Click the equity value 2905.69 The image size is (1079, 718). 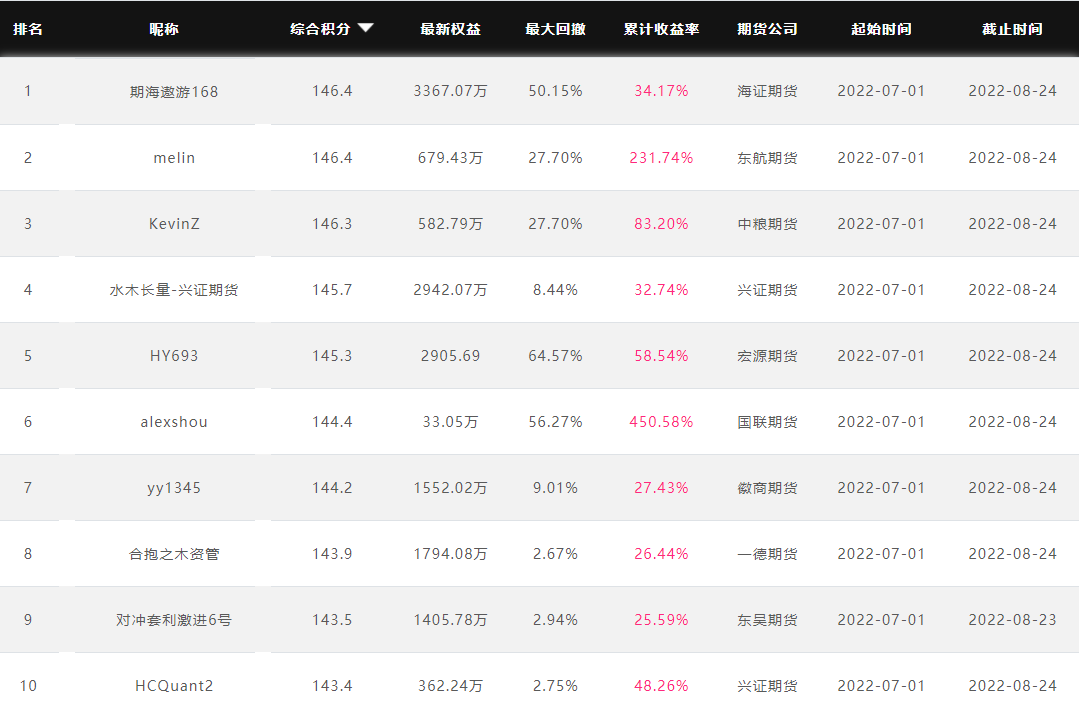451,356
